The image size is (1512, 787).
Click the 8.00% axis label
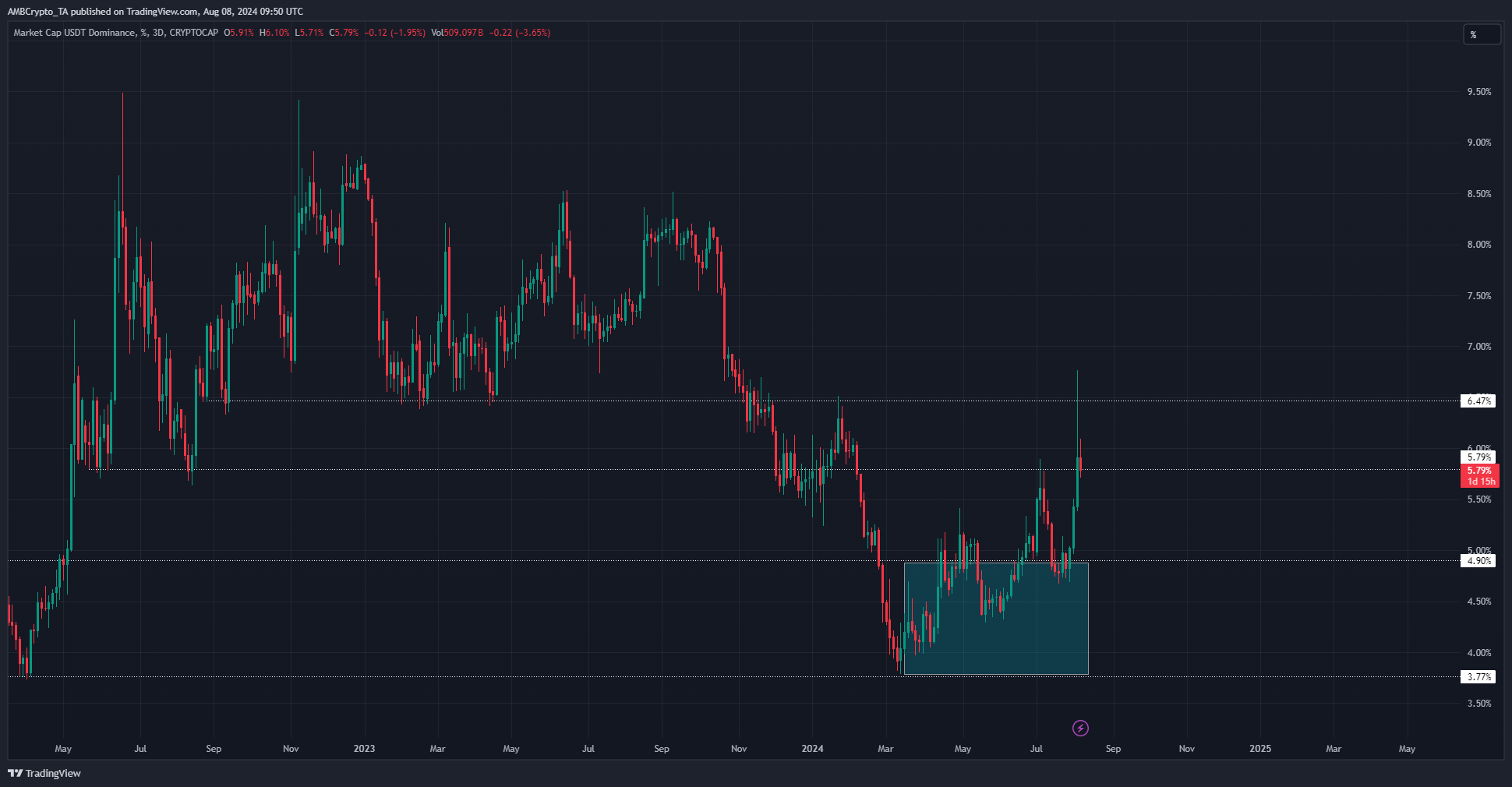(x=1478, y=245)
